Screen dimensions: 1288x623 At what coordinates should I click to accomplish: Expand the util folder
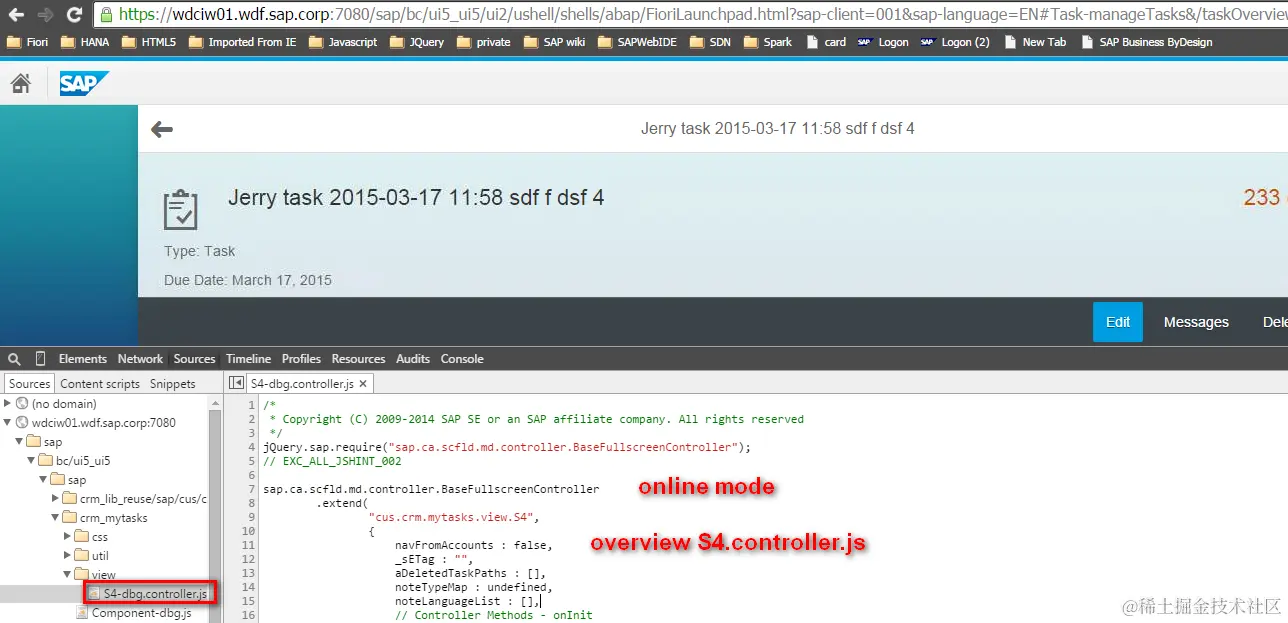tap(68, 556)
